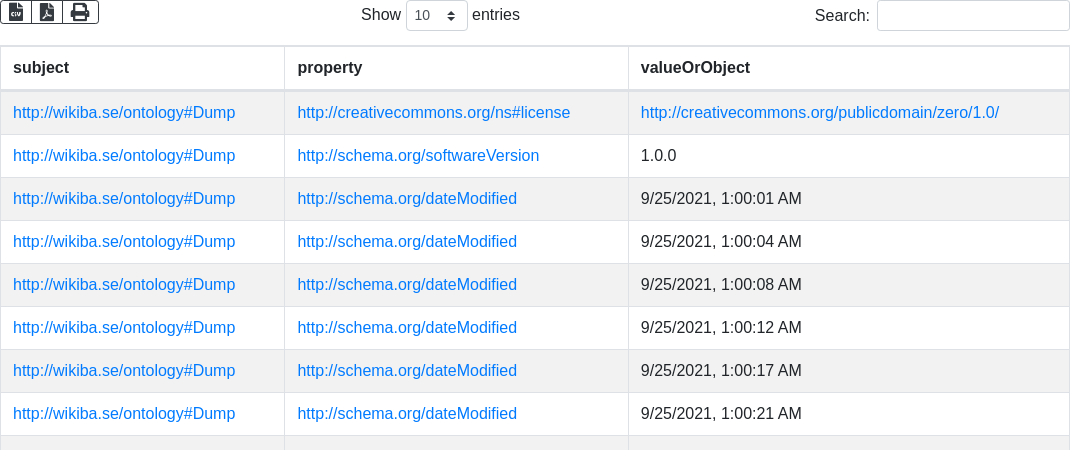Image resolution: width=1070 pixels, height=450 pixels.
Task: Open the entries-per-page dropdown
Action: click(x=436, y=16)
